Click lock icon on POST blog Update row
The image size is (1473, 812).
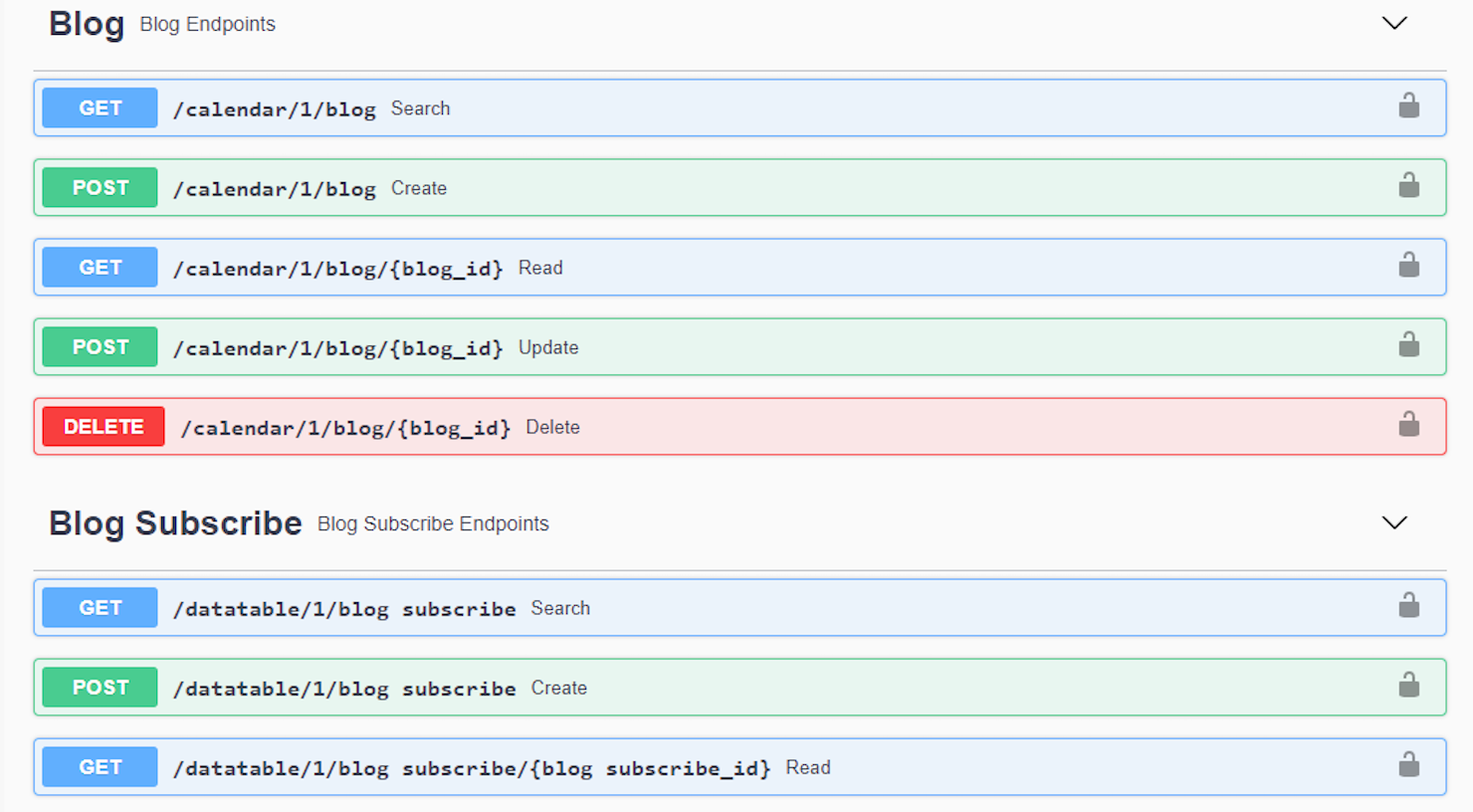pyautogui.click(x=1408, y=345)
